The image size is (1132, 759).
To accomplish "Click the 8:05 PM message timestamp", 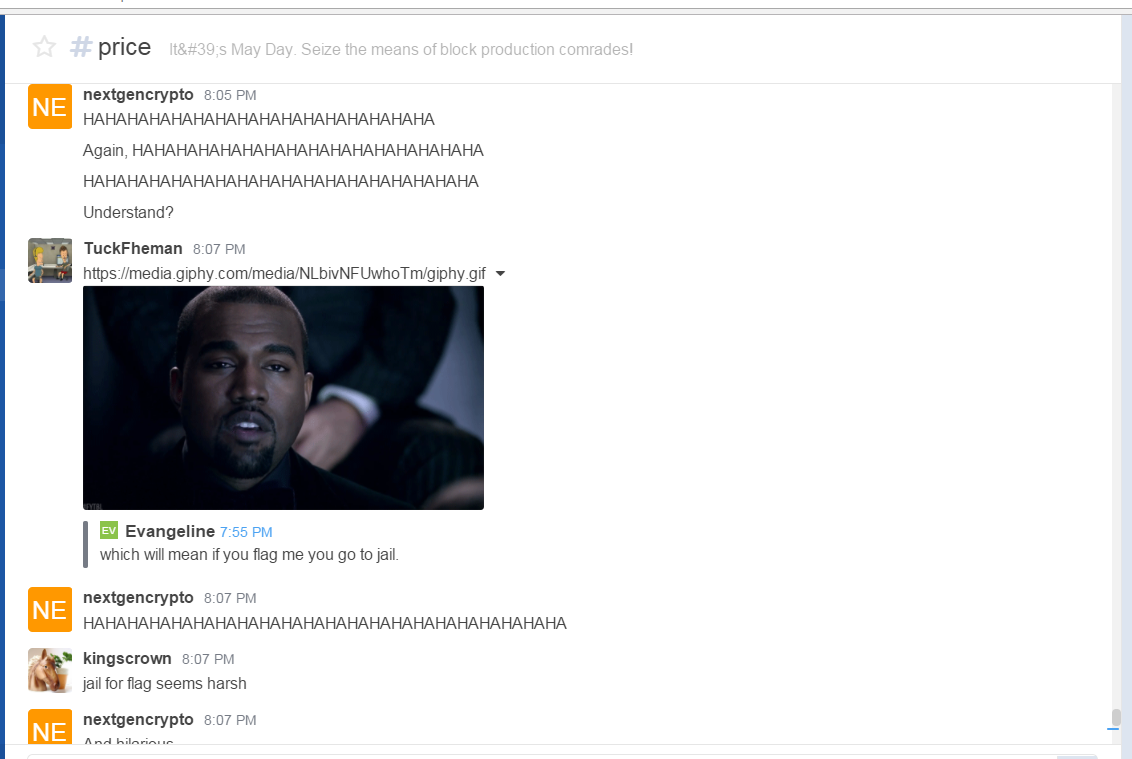I will pos(230,95).
